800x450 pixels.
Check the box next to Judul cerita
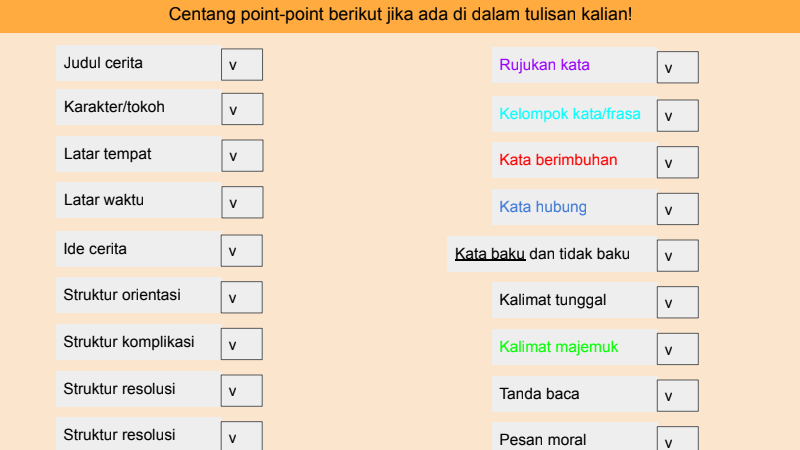pyautogui.click(x=242, y=64)
